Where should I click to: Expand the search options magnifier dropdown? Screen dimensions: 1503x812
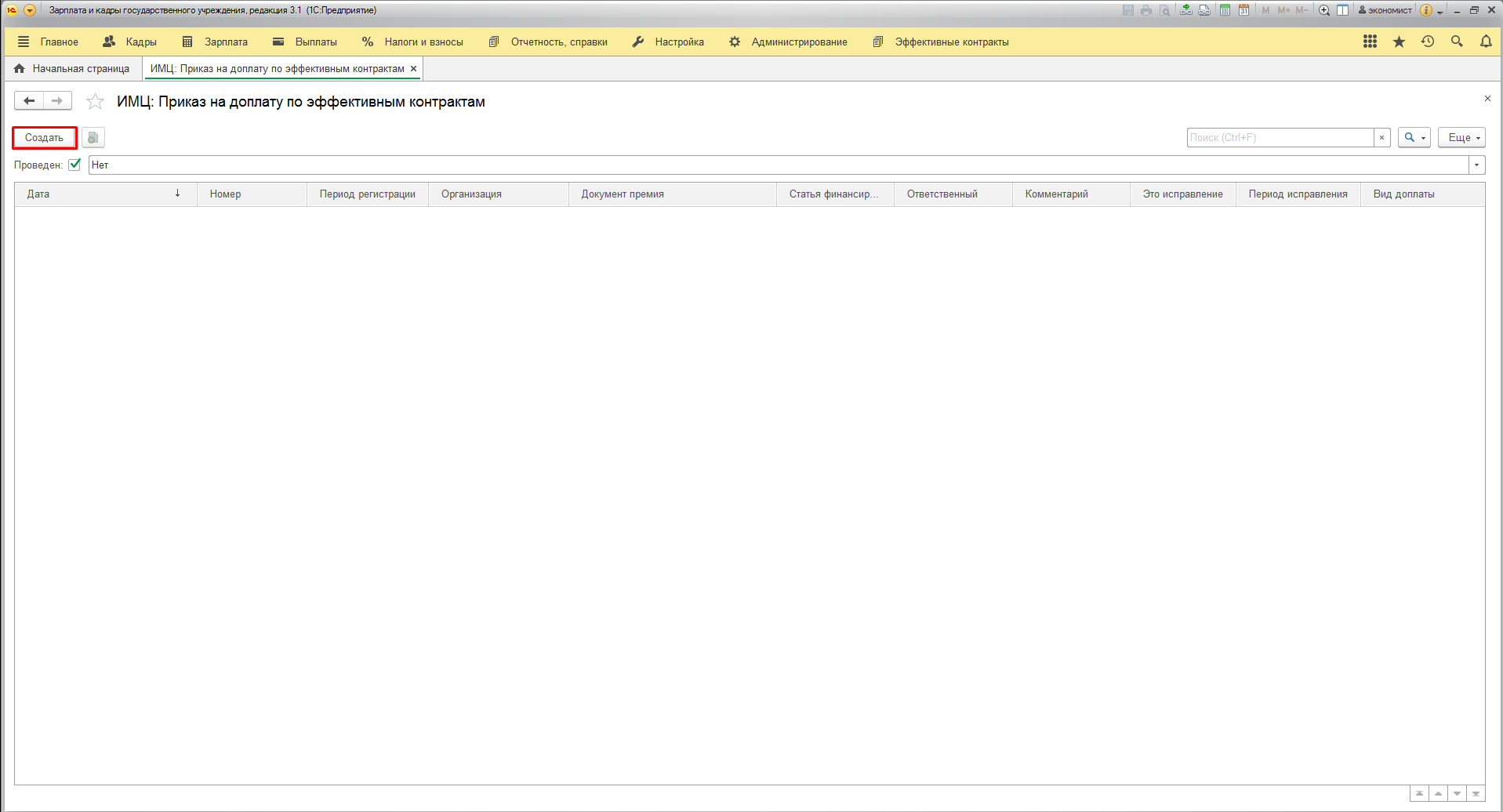(1414, 138)
